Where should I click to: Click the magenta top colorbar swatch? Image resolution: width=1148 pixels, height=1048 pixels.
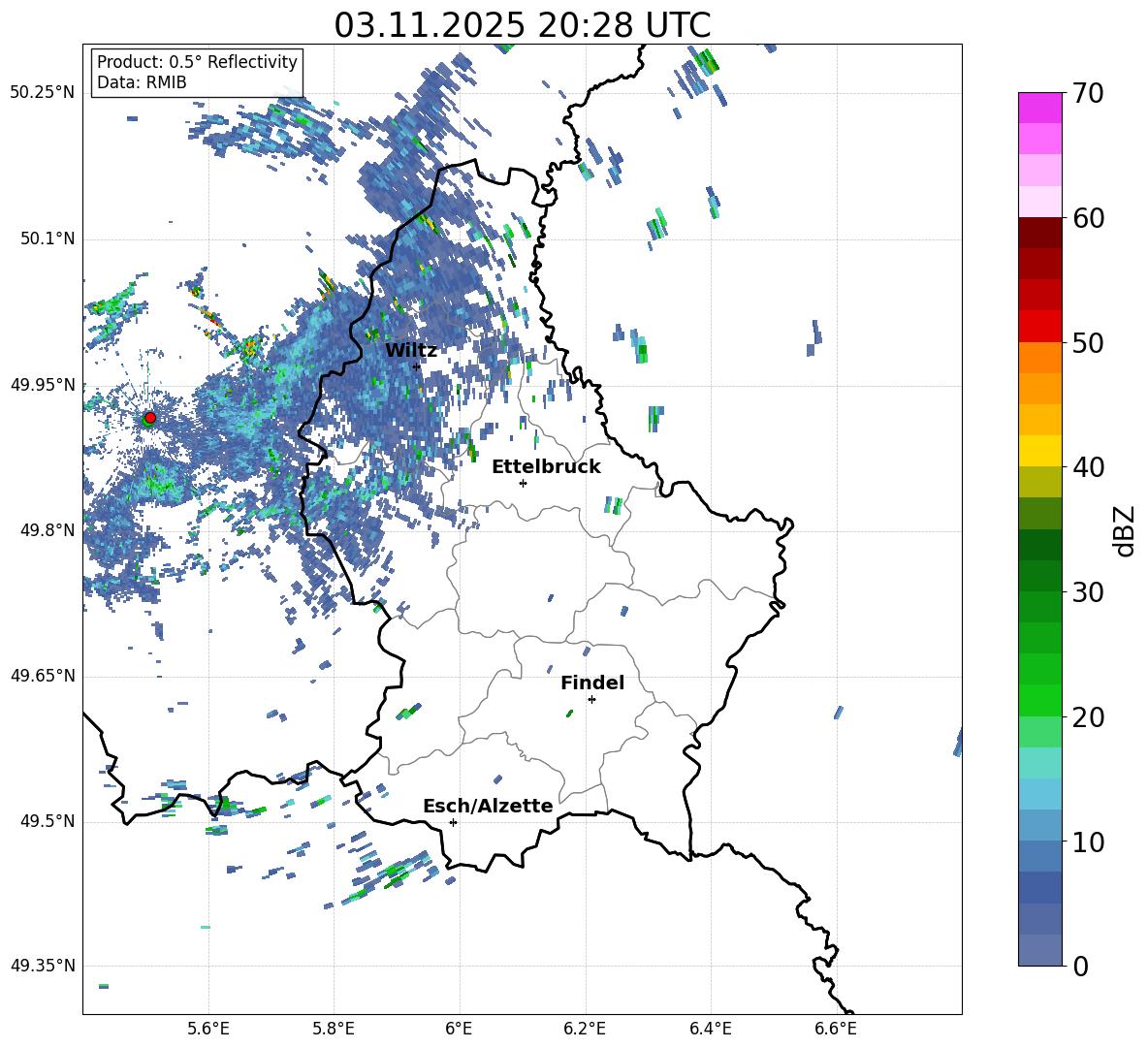tap(1039, 108)
